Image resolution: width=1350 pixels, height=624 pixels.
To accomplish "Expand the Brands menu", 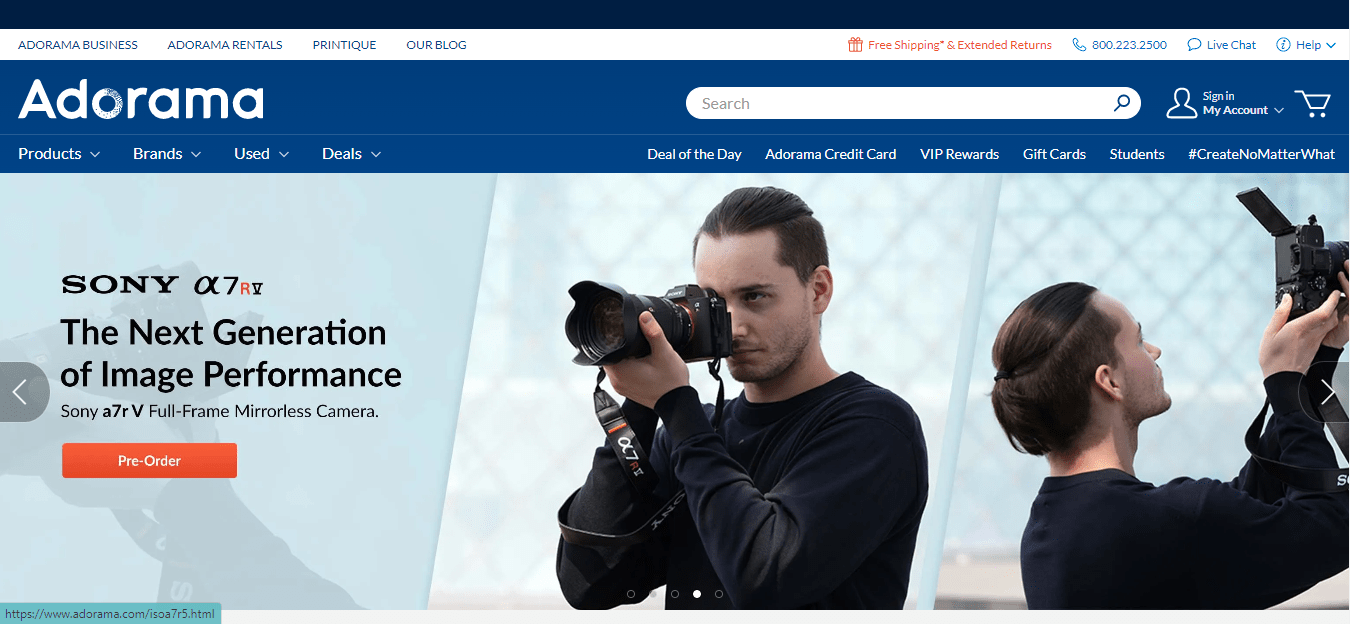I will point(167,154).
